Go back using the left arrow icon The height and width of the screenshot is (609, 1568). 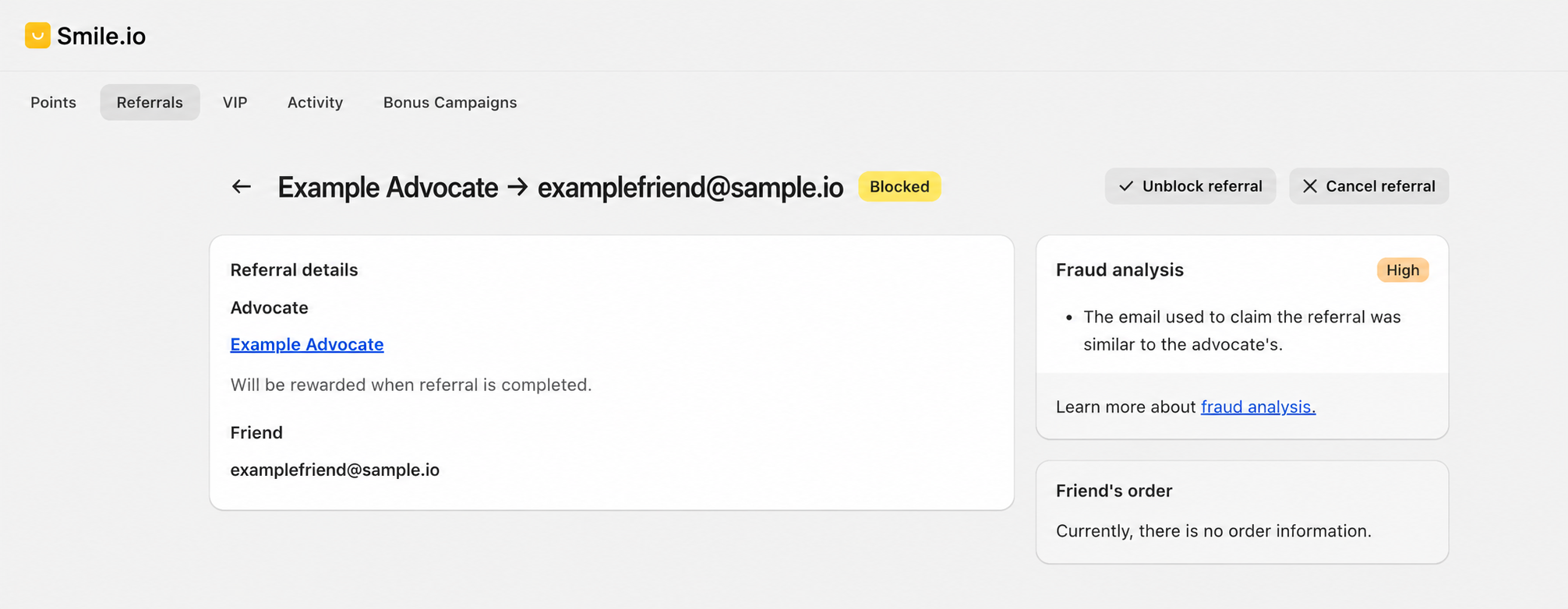click(242, 187)
